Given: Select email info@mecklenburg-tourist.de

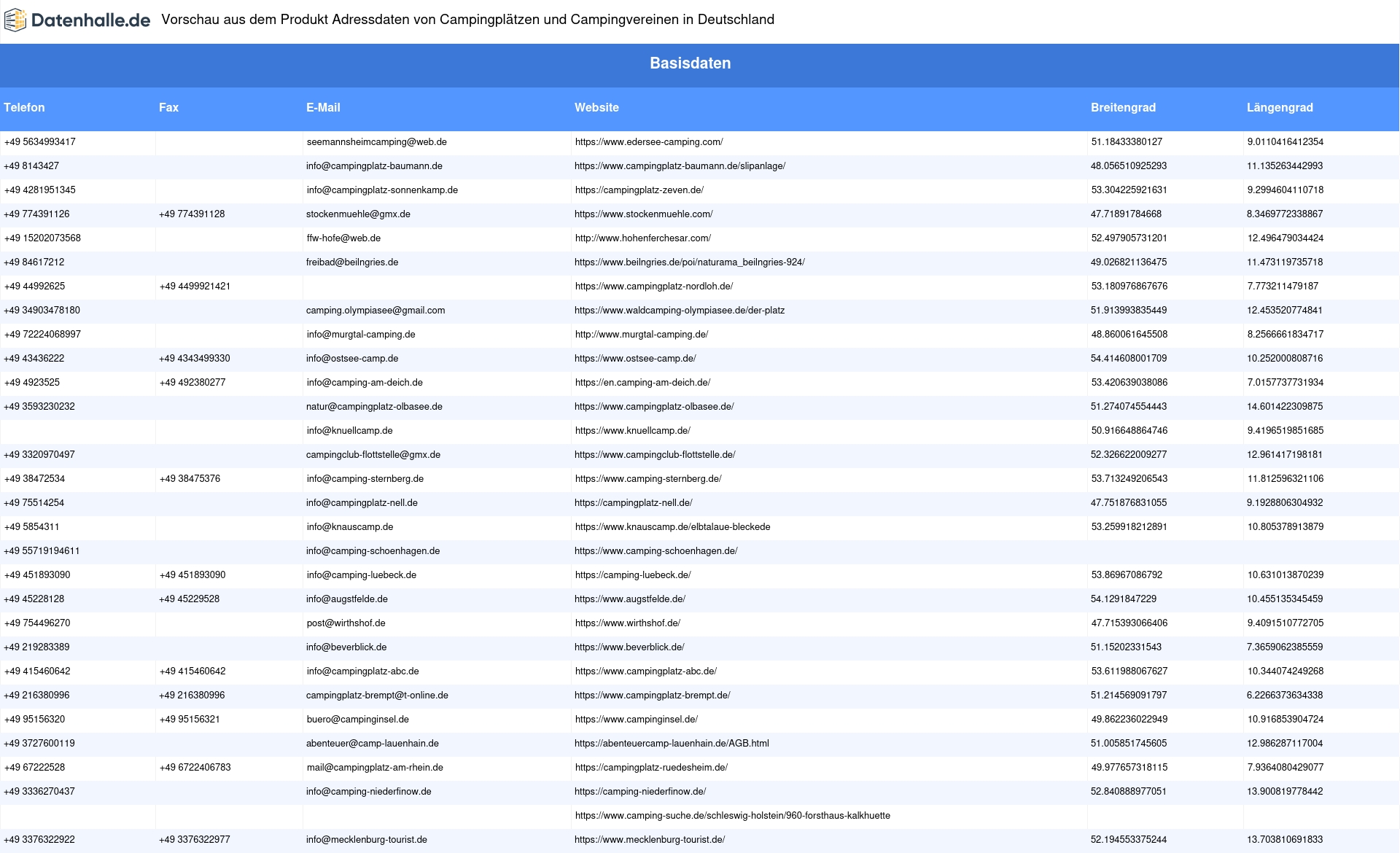Looking at the screenshot, I should (x=367, y=840).
